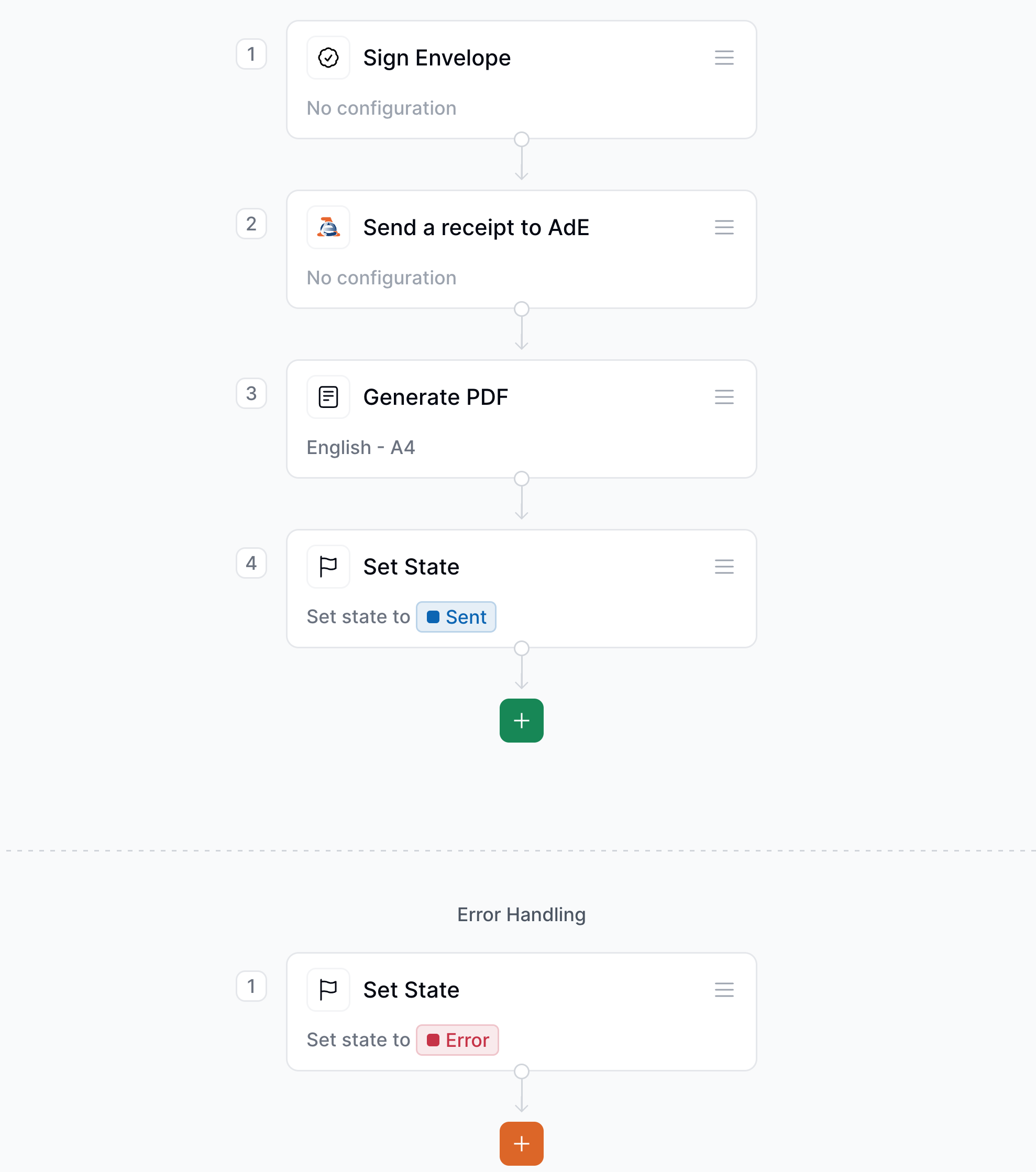The width and height of the screenshot is (1036, 1172).
Task: Select the English - A4 configuration text
Action: [361, 447]
